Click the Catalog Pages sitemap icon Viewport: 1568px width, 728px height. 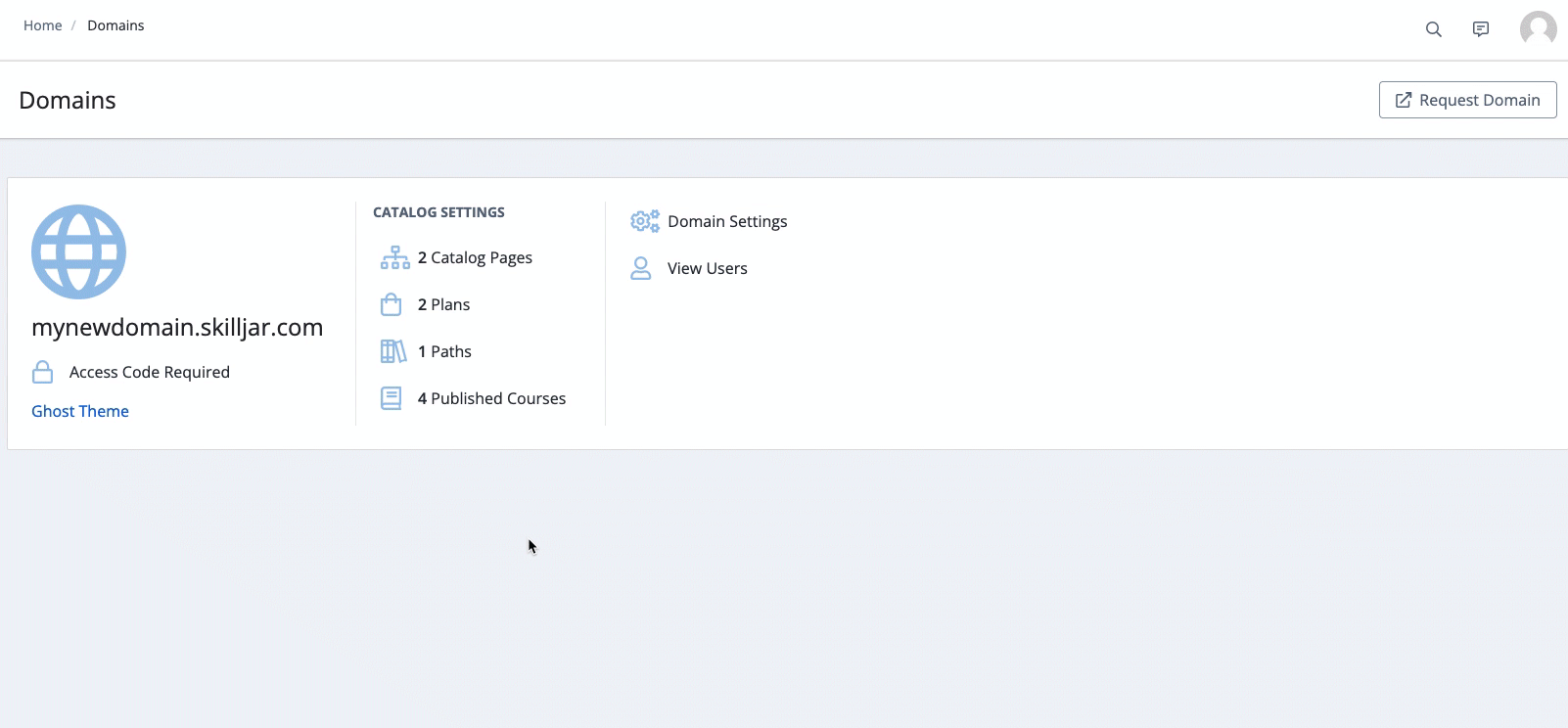[x=394, y=258]
